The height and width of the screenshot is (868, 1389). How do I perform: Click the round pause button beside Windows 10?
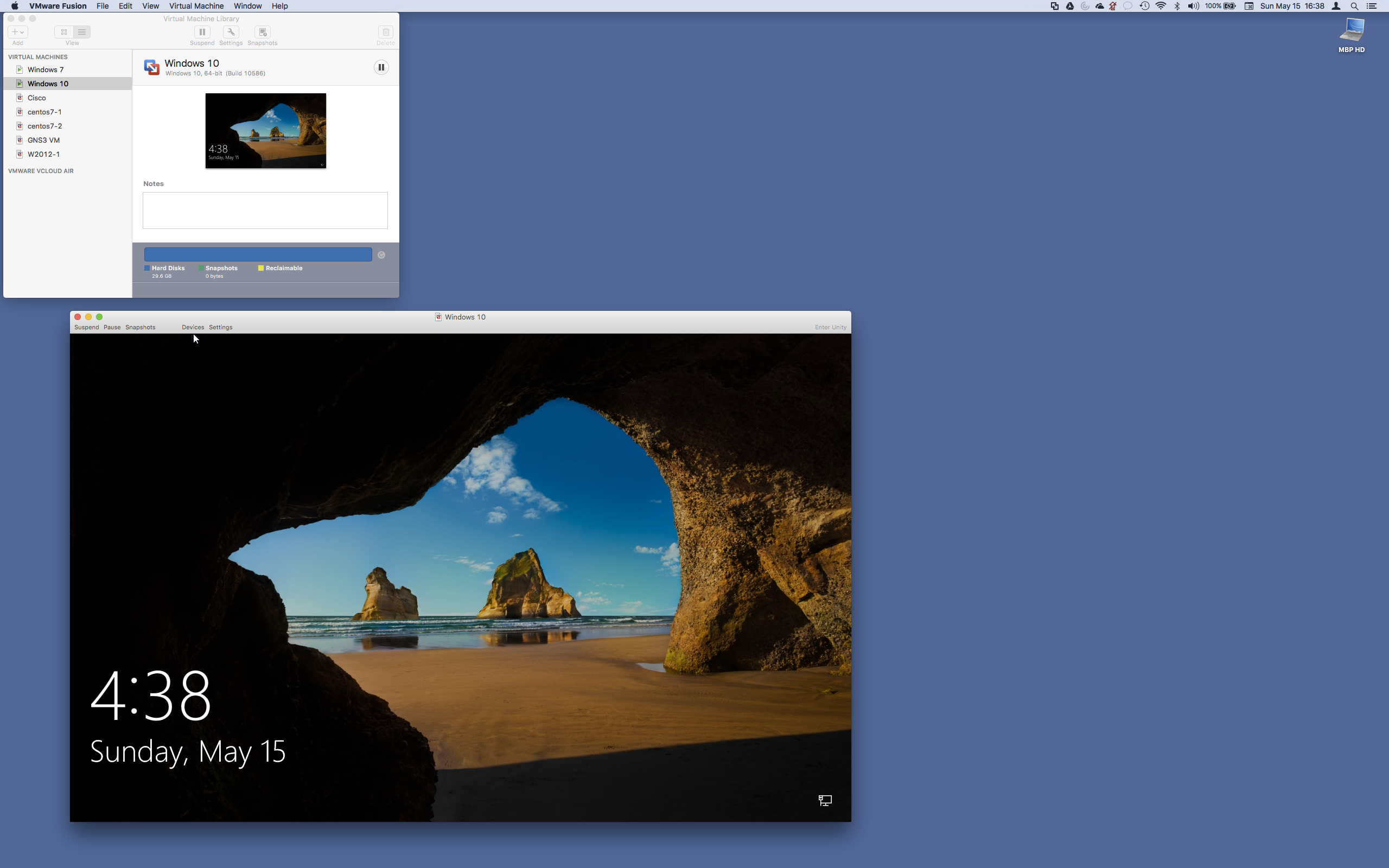(381, 67)
